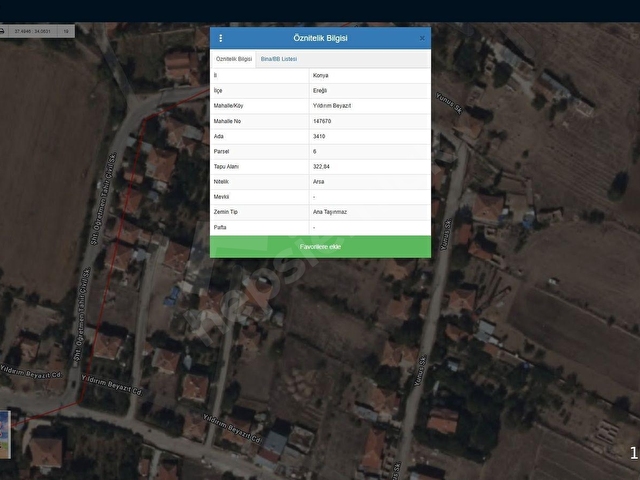Click the Ereğli district value

[320, 91]
